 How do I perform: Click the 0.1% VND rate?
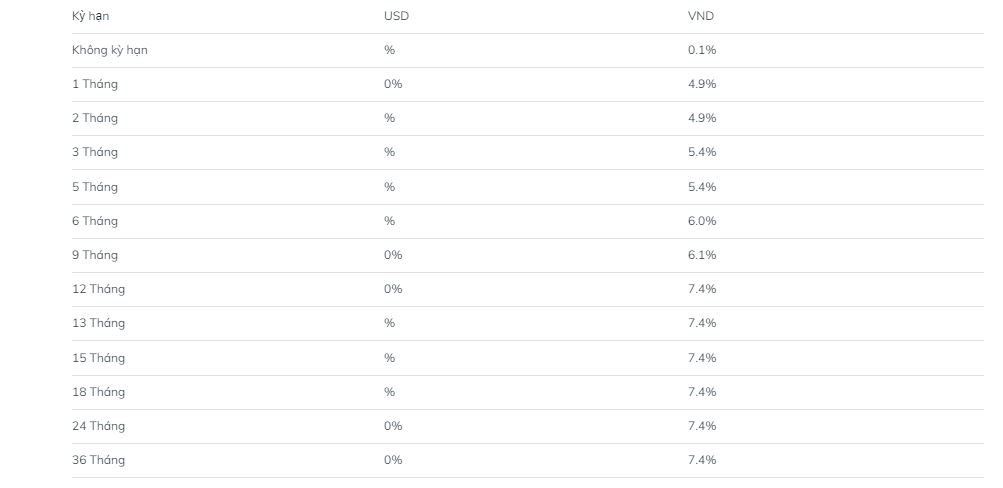click(702, 50)
